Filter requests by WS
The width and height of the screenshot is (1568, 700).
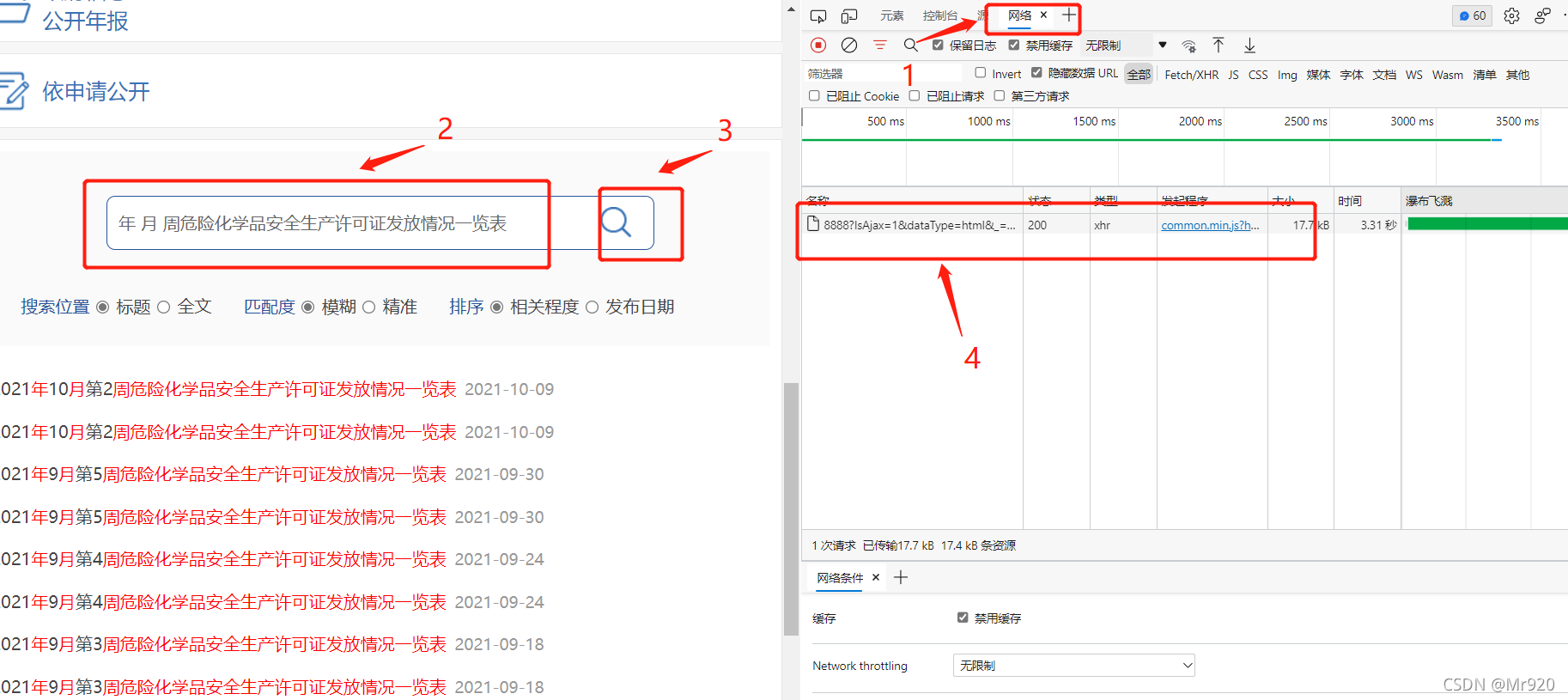(x=1414, y=75)
